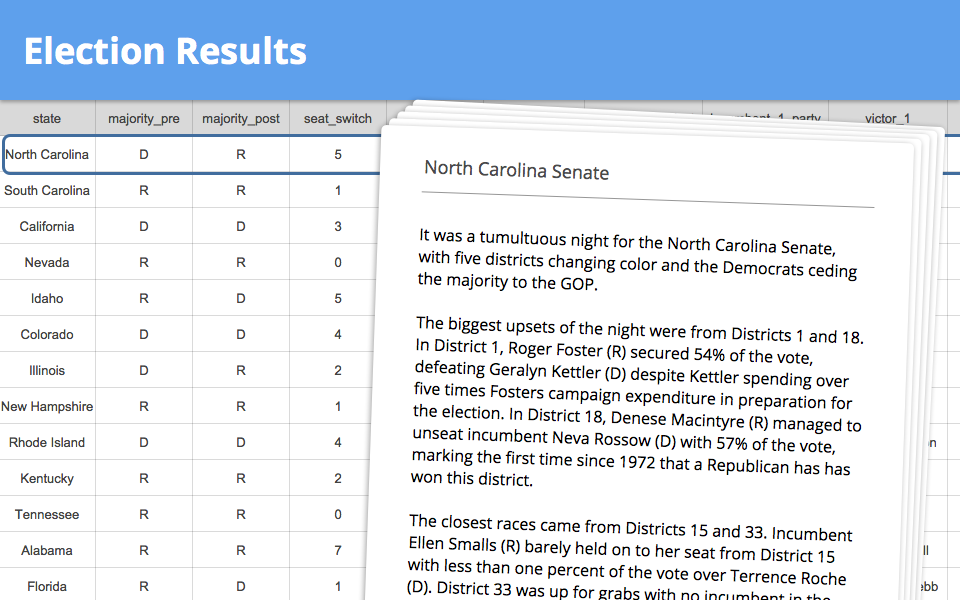Select Idaho's majority_post value D

click(241, 298)
